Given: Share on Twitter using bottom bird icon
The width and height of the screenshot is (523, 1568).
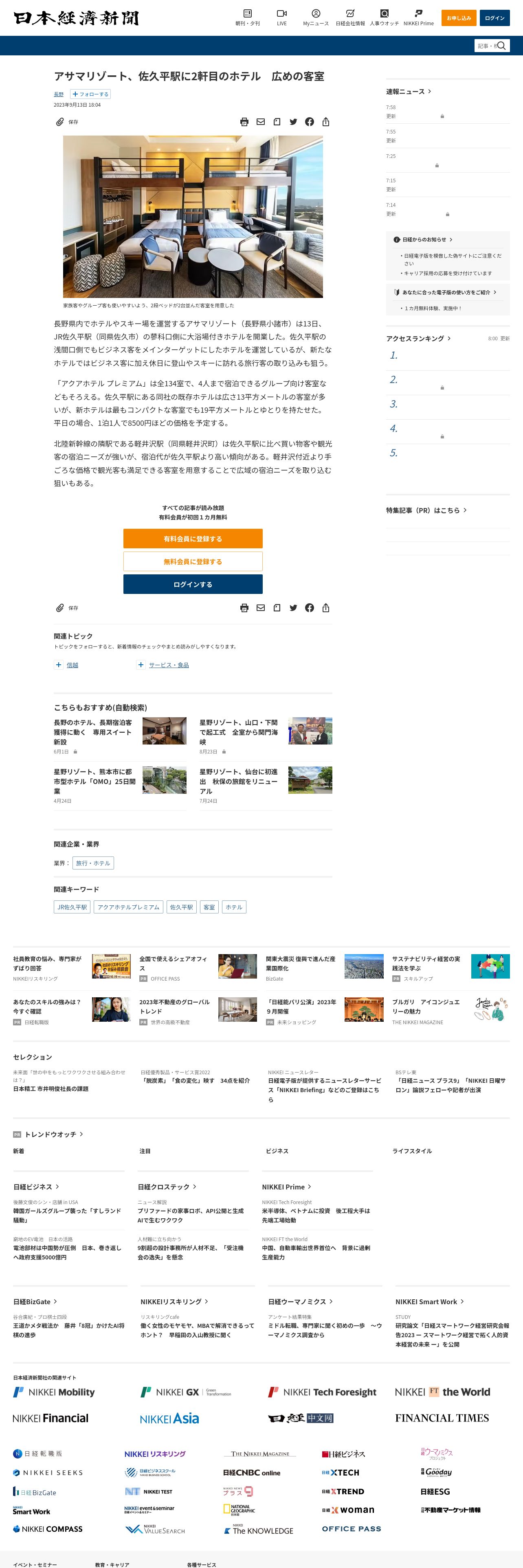Looking at the screenshot, I should coord(293,607).
